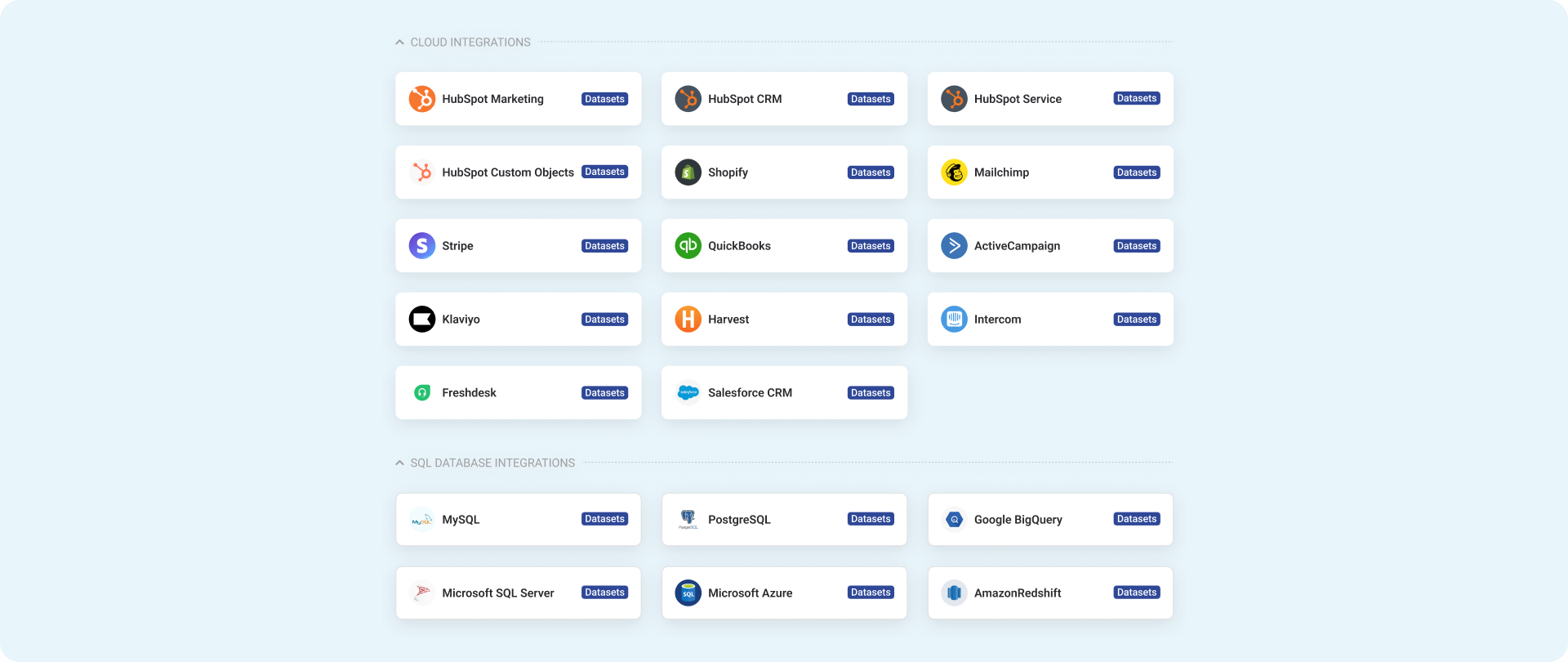The width and height of the screenshot is (1568, 662).
Task: Click the HubSpot Marketing orange logo icon
Action: tap(421, 99)
